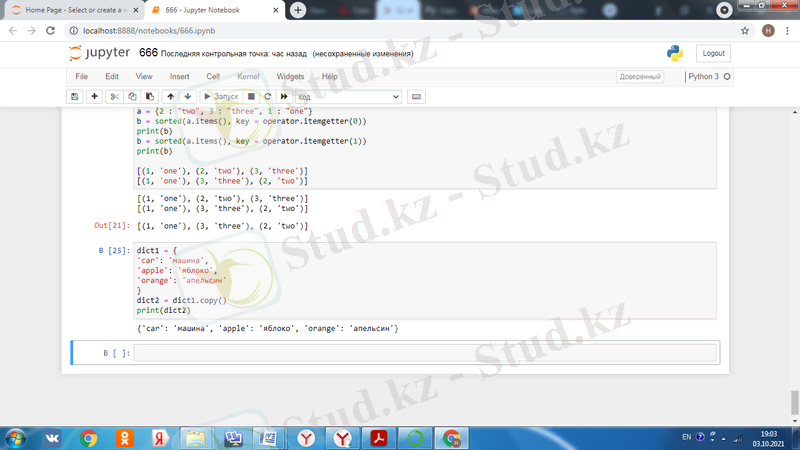Open Odnoklassniki from the taskbar
800x450 pixels.
click(x=124, y=438)
